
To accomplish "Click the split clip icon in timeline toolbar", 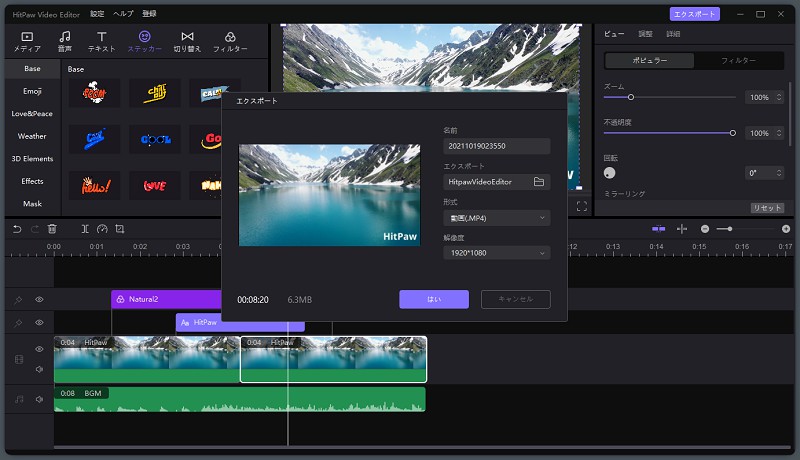I will pyautogui.click(x=85, y=229).
